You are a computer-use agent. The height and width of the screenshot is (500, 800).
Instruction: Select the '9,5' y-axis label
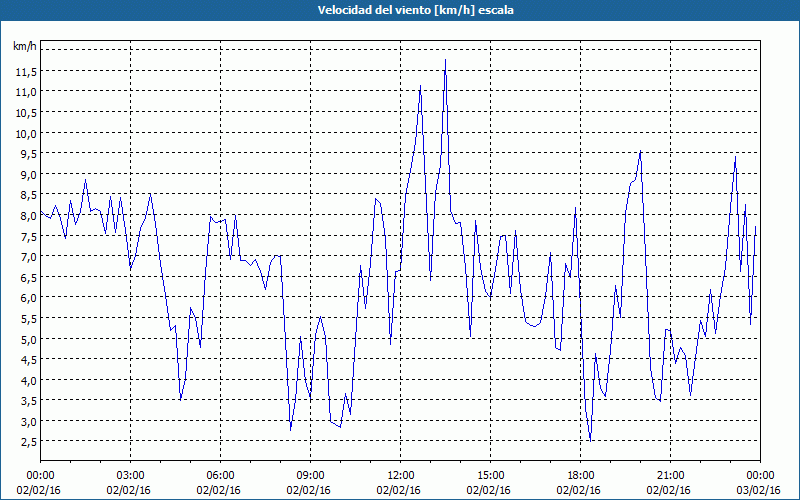click(28, 154)
